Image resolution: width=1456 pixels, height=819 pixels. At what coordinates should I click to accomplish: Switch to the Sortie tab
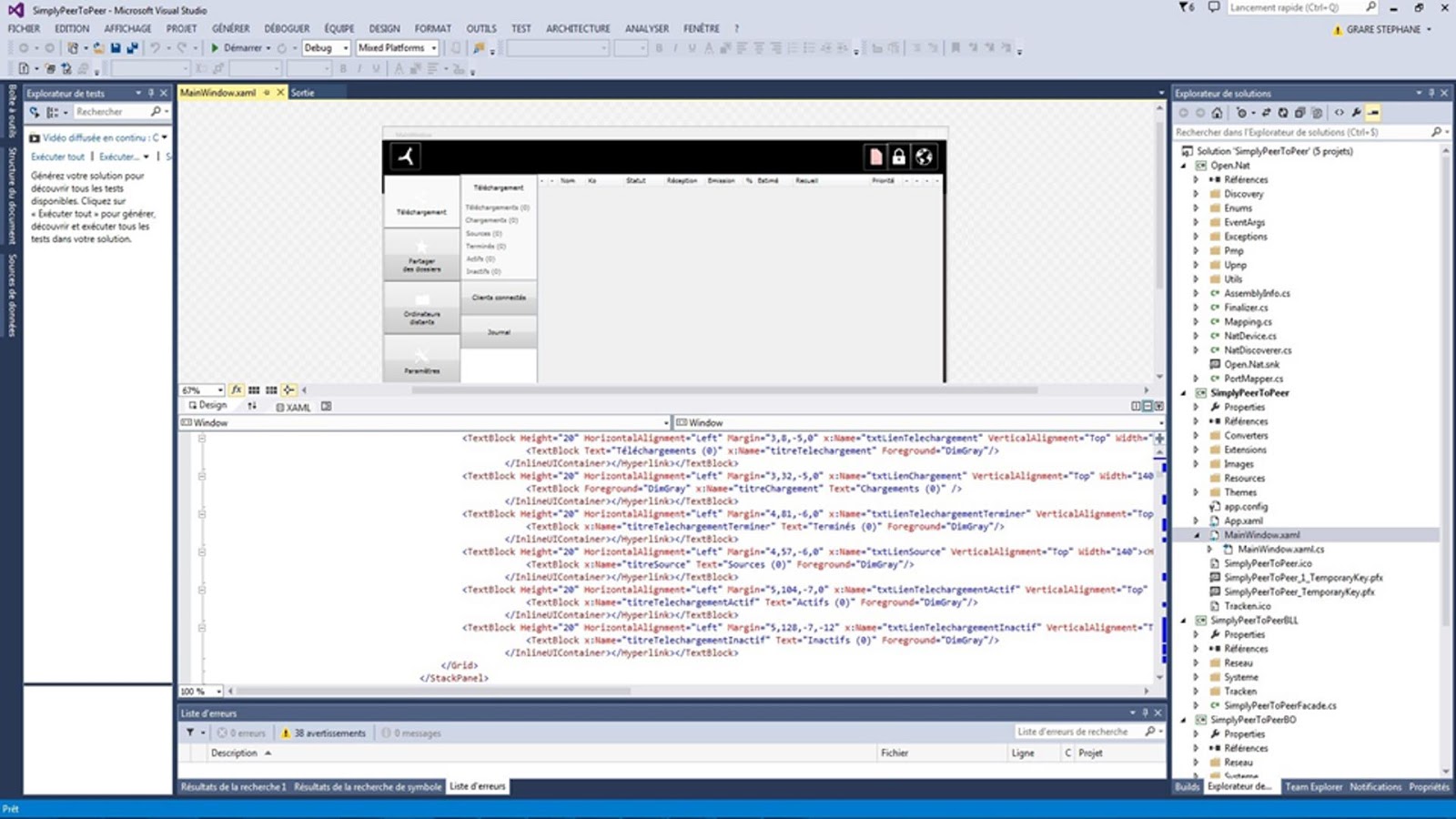pos(302,93)
